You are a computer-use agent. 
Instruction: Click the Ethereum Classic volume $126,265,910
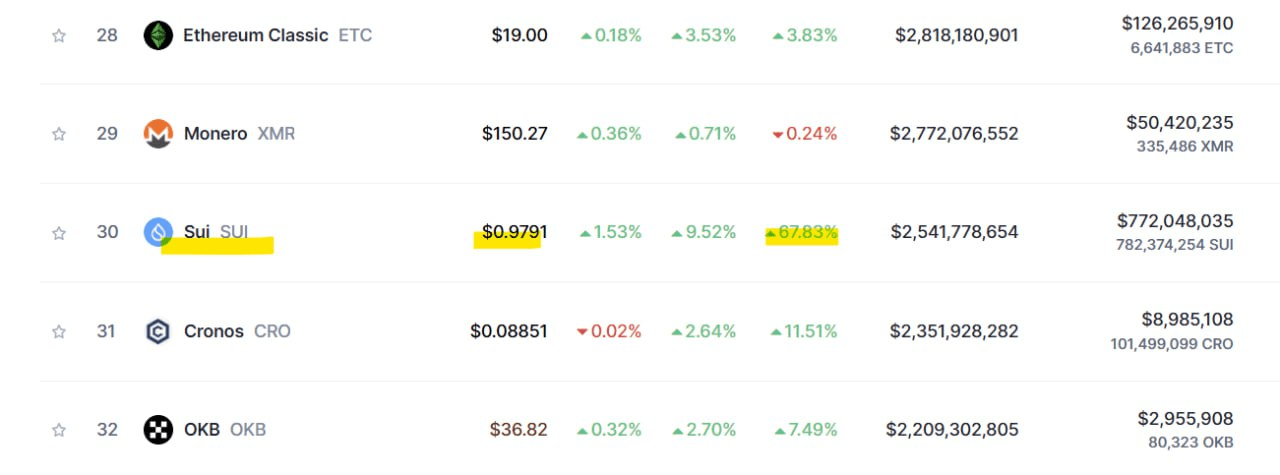1177,23
